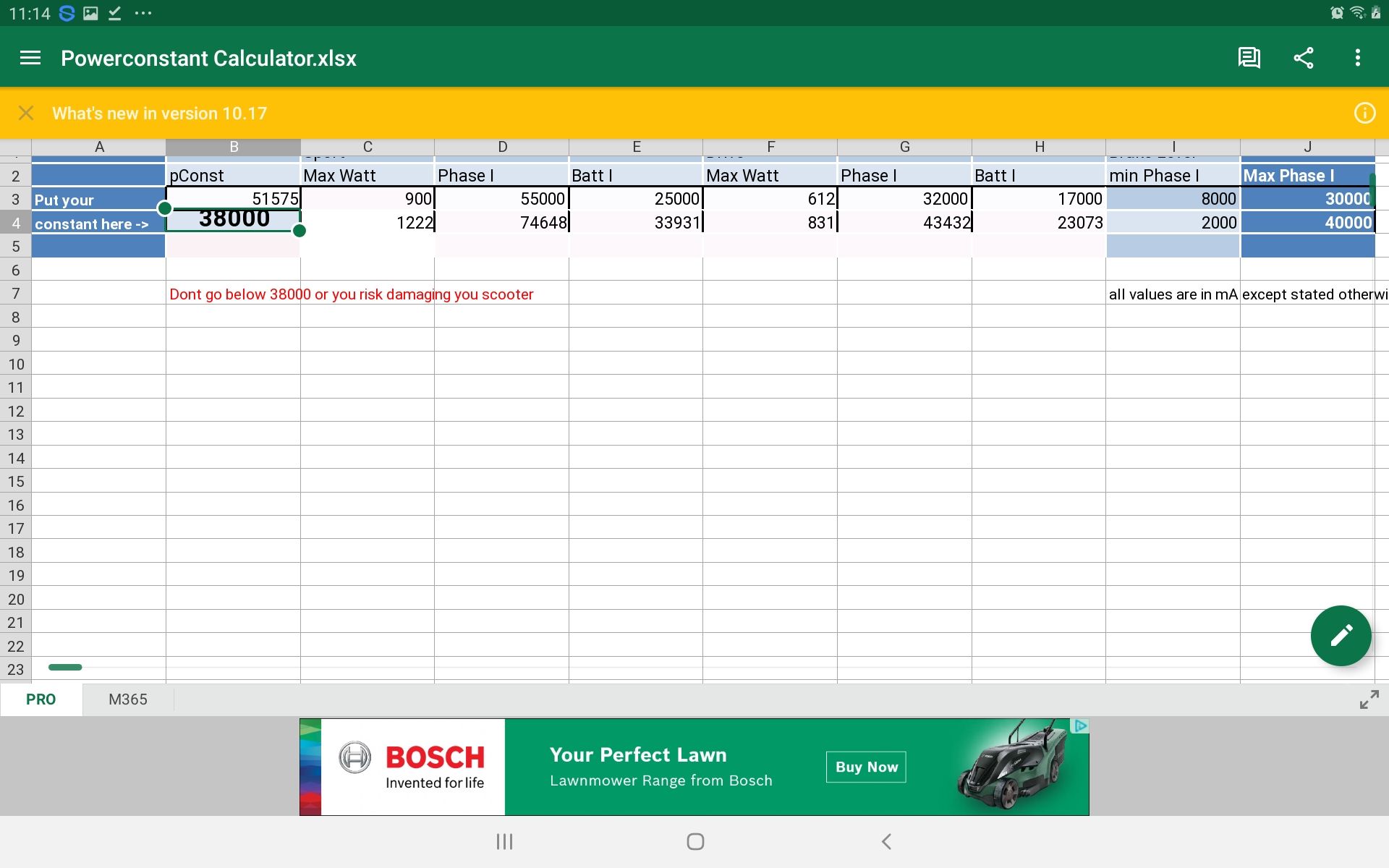1389x868 pixels.
Task: Close ad via AdChoices icon
Action: pos(1080,726)
